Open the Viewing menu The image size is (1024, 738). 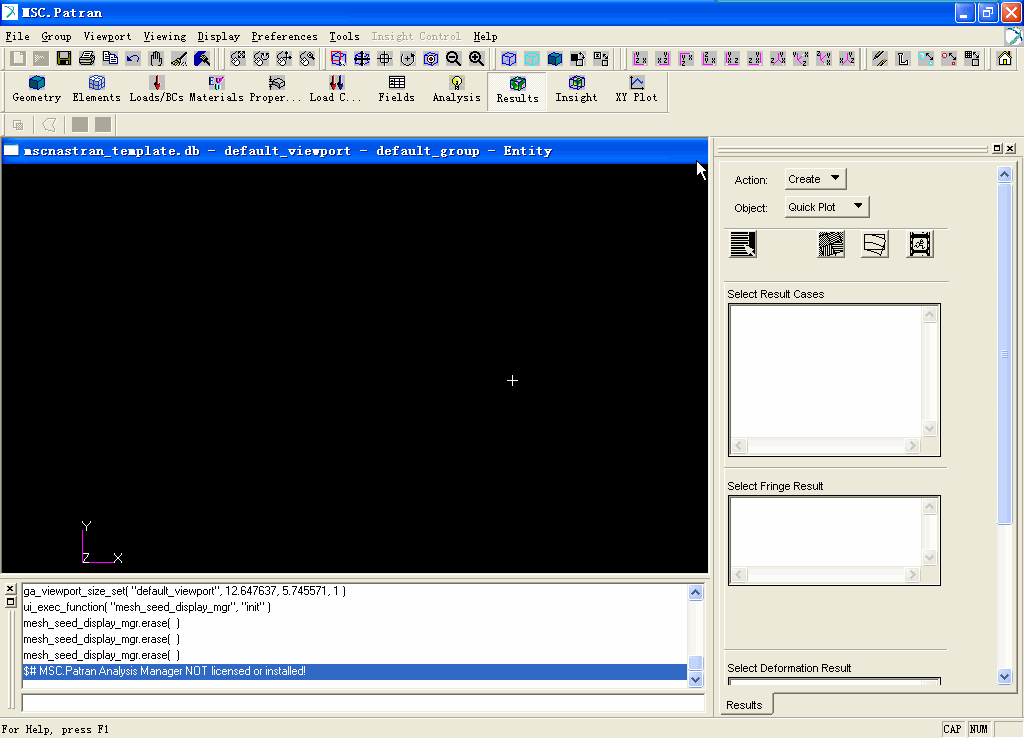tap(165, 37)
